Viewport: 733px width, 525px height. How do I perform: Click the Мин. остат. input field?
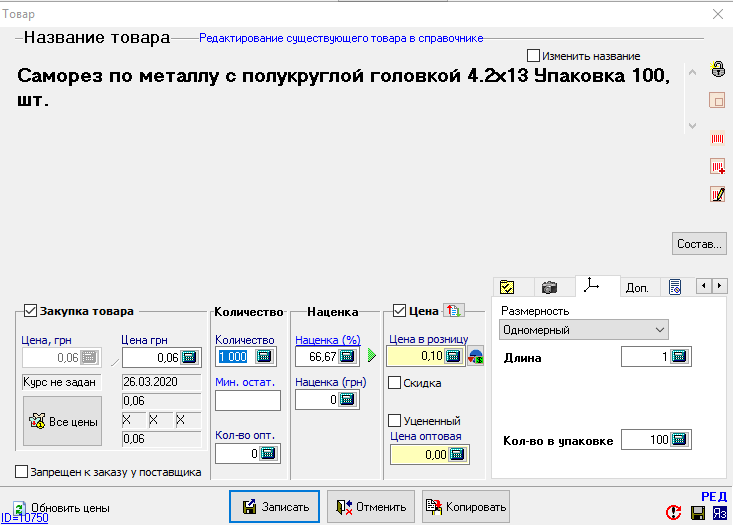[247, 400]
